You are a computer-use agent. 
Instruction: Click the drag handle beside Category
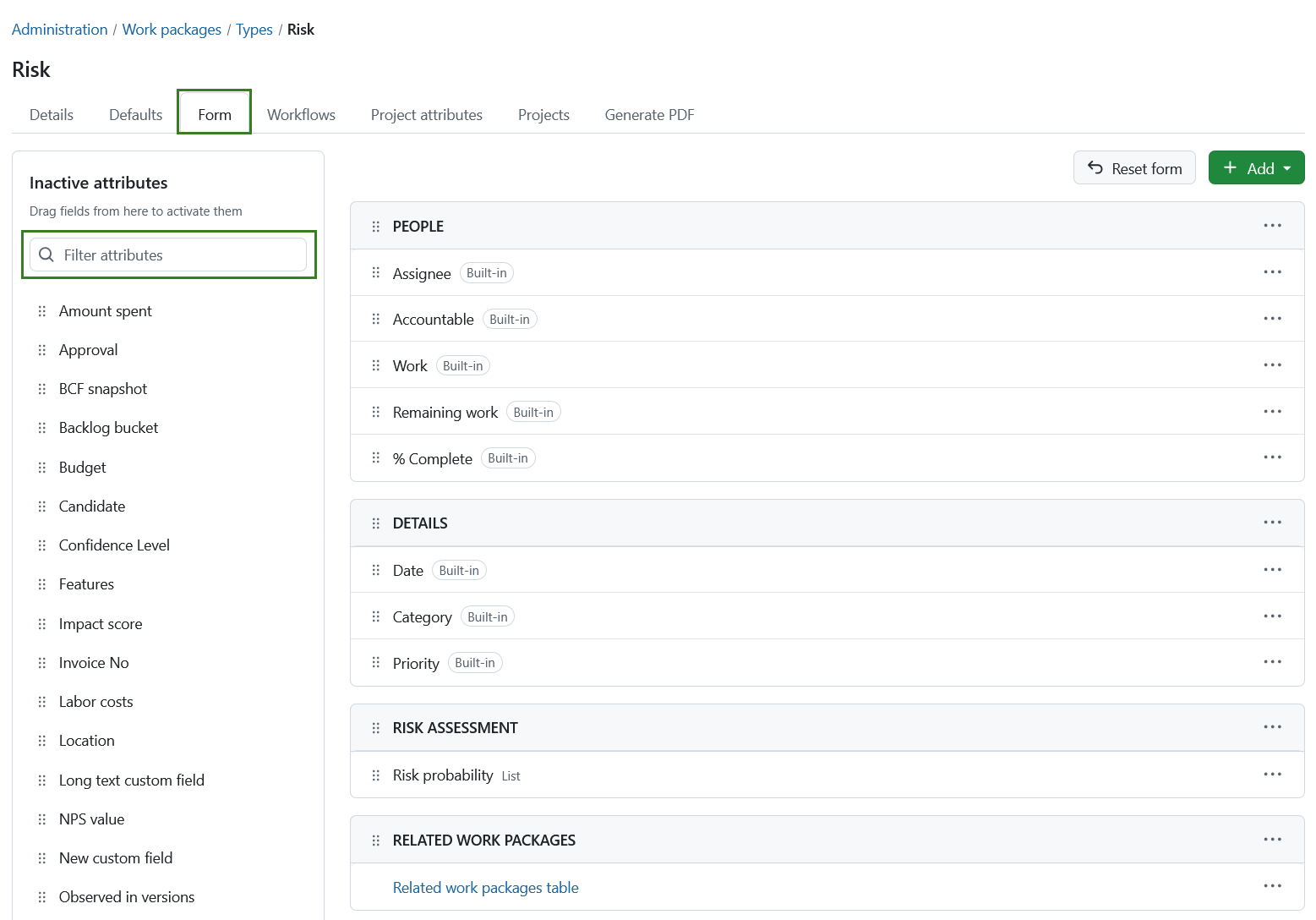pyautogui.click(x=376, y=617)
